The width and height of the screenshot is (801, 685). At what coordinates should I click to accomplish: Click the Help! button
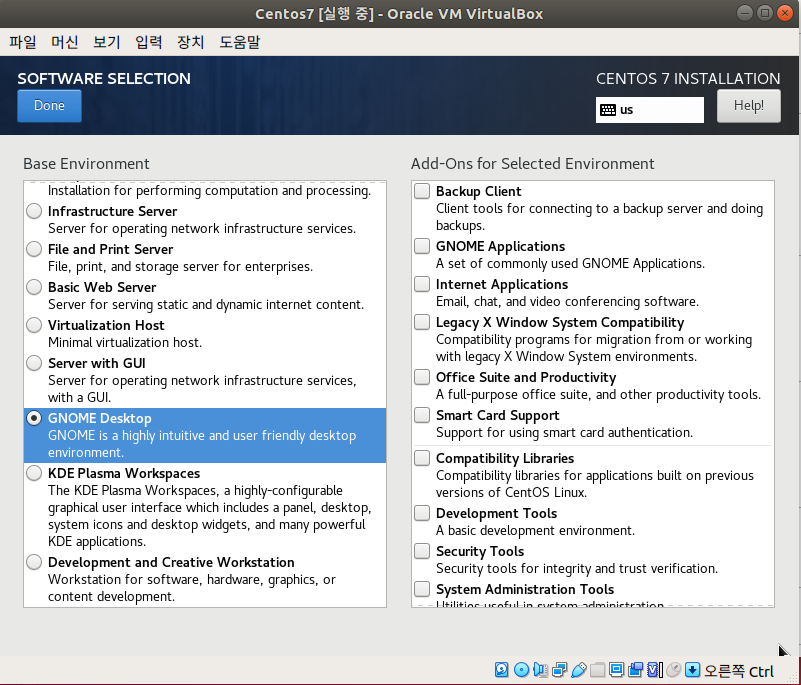[748, 106]
